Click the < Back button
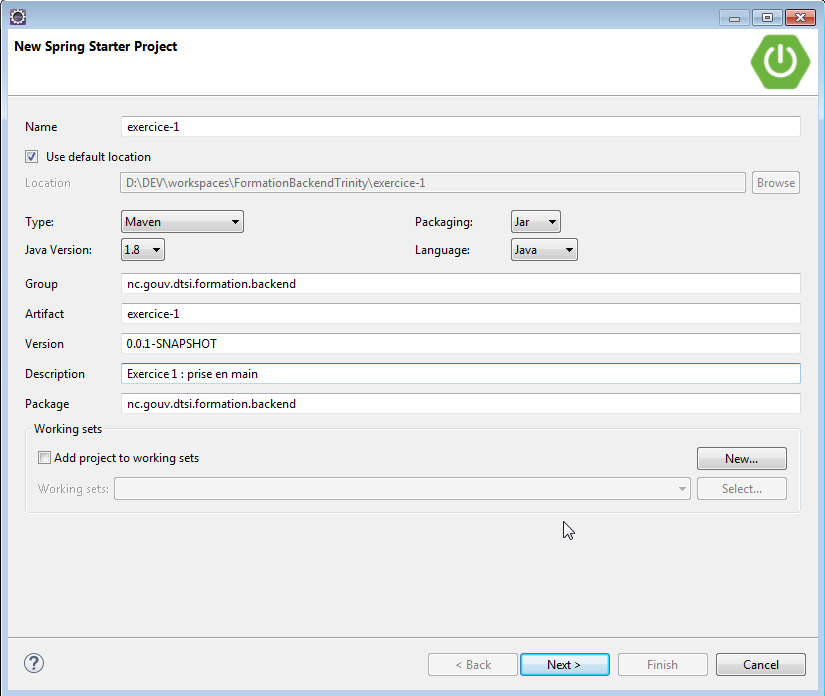The height and width of the screenshot is (696, 825). 472,664
